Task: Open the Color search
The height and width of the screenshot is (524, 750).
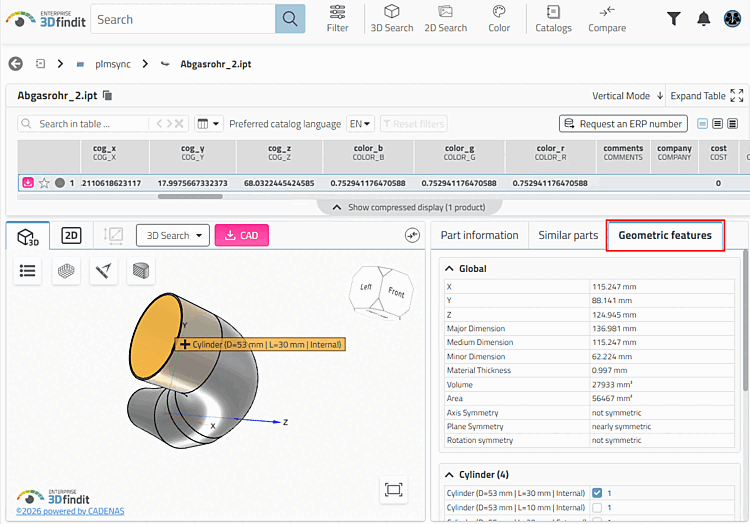Action: [x=499, y=19]
